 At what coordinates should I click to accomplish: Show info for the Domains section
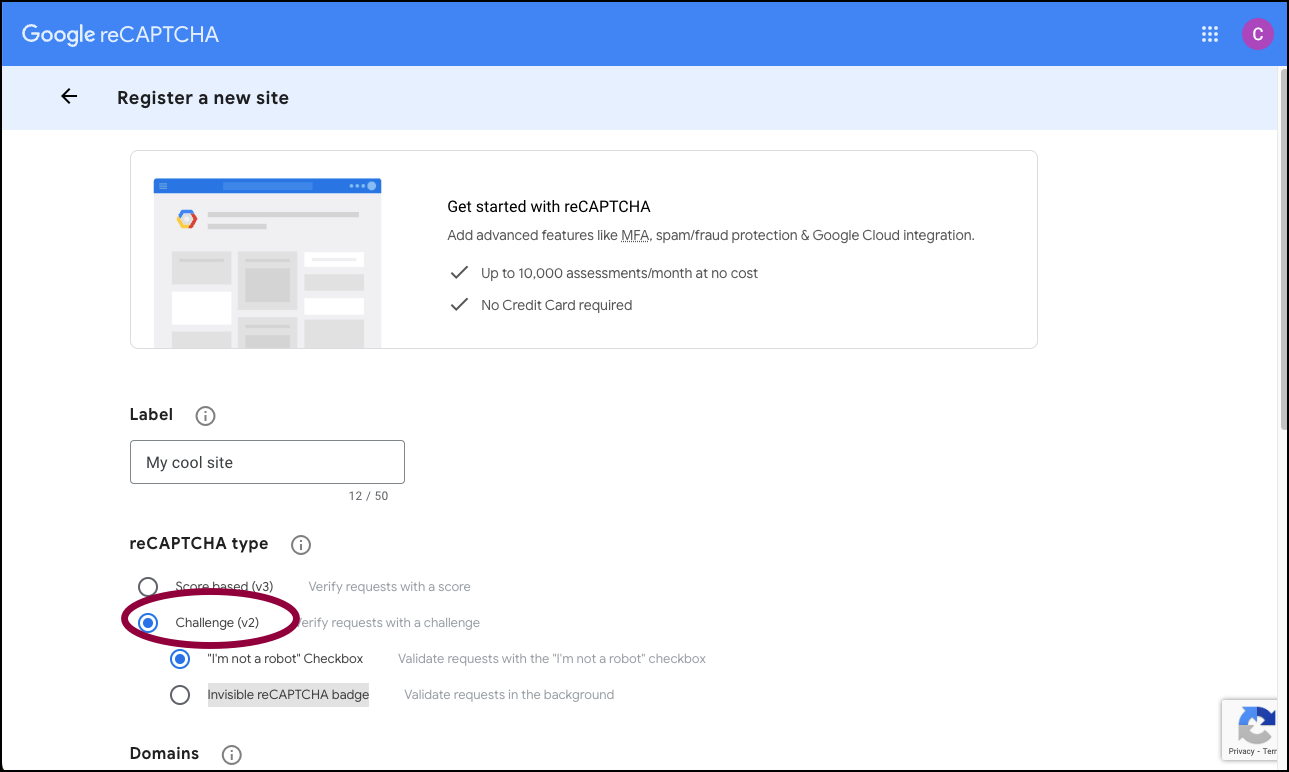tap(231, 755)
